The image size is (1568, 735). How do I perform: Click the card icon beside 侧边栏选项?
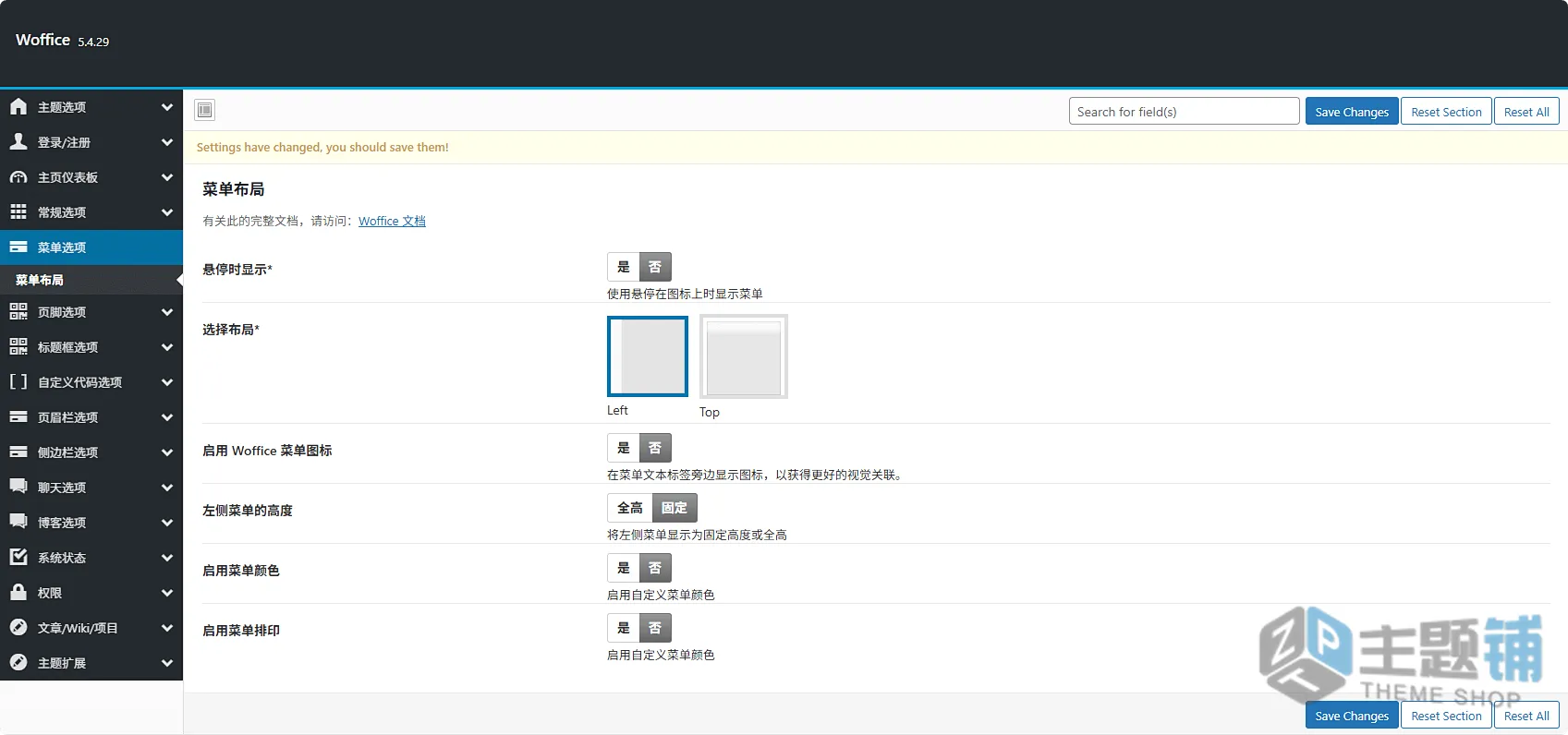18,452
